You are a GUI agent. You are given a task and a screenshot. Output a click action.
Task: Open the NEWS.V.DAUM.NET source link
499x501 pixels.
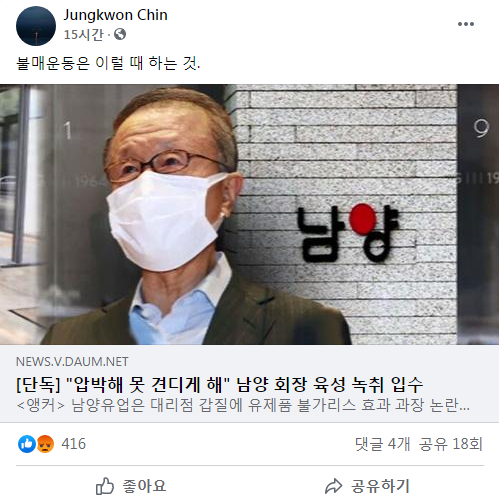[x=72, y=362]
